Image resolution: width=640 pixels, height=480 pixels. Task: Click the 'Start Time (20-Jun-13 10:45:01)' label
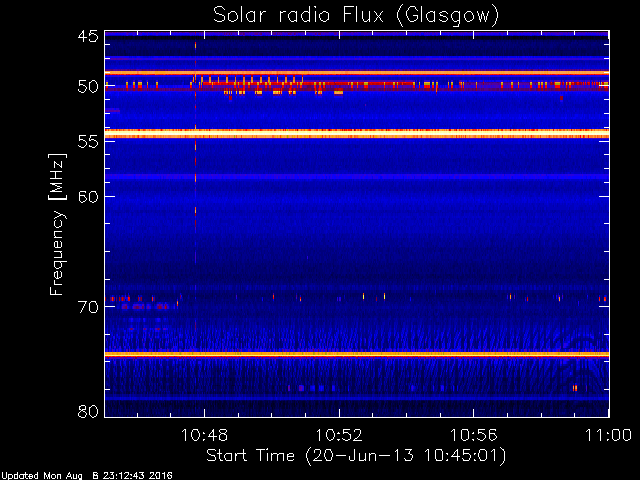click(x=356, y=455)
